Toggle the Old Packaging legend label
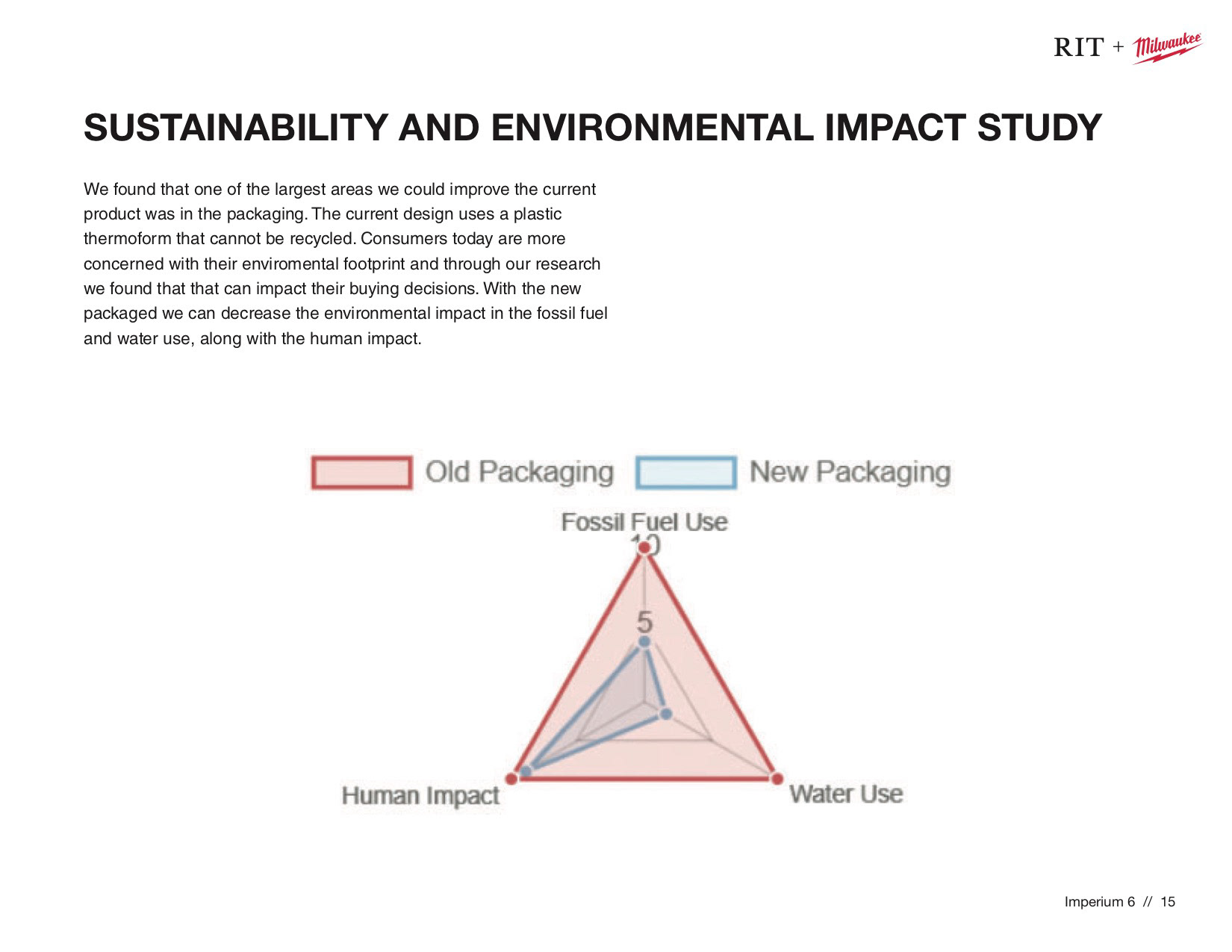 point(519,472)
